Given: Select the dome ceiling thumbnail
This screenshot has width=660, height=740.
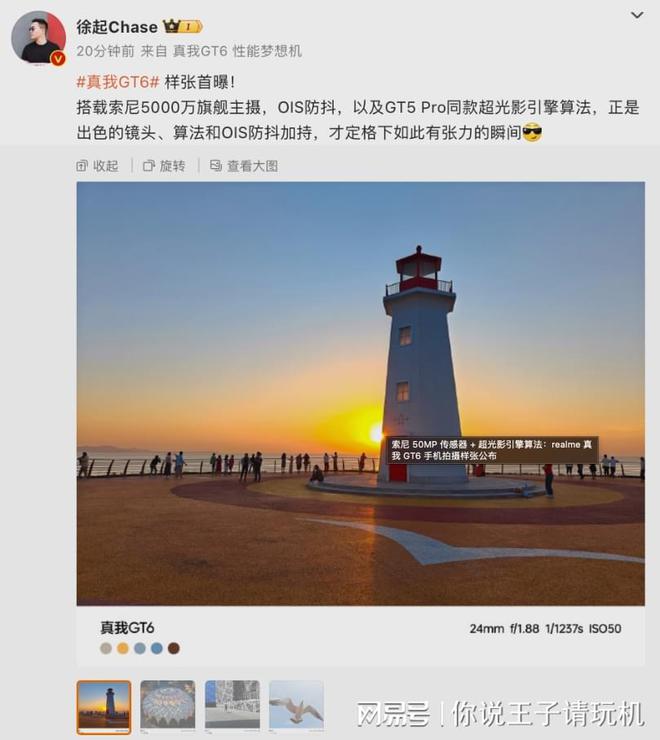Looking at the screenshot, I should (168, 706).
